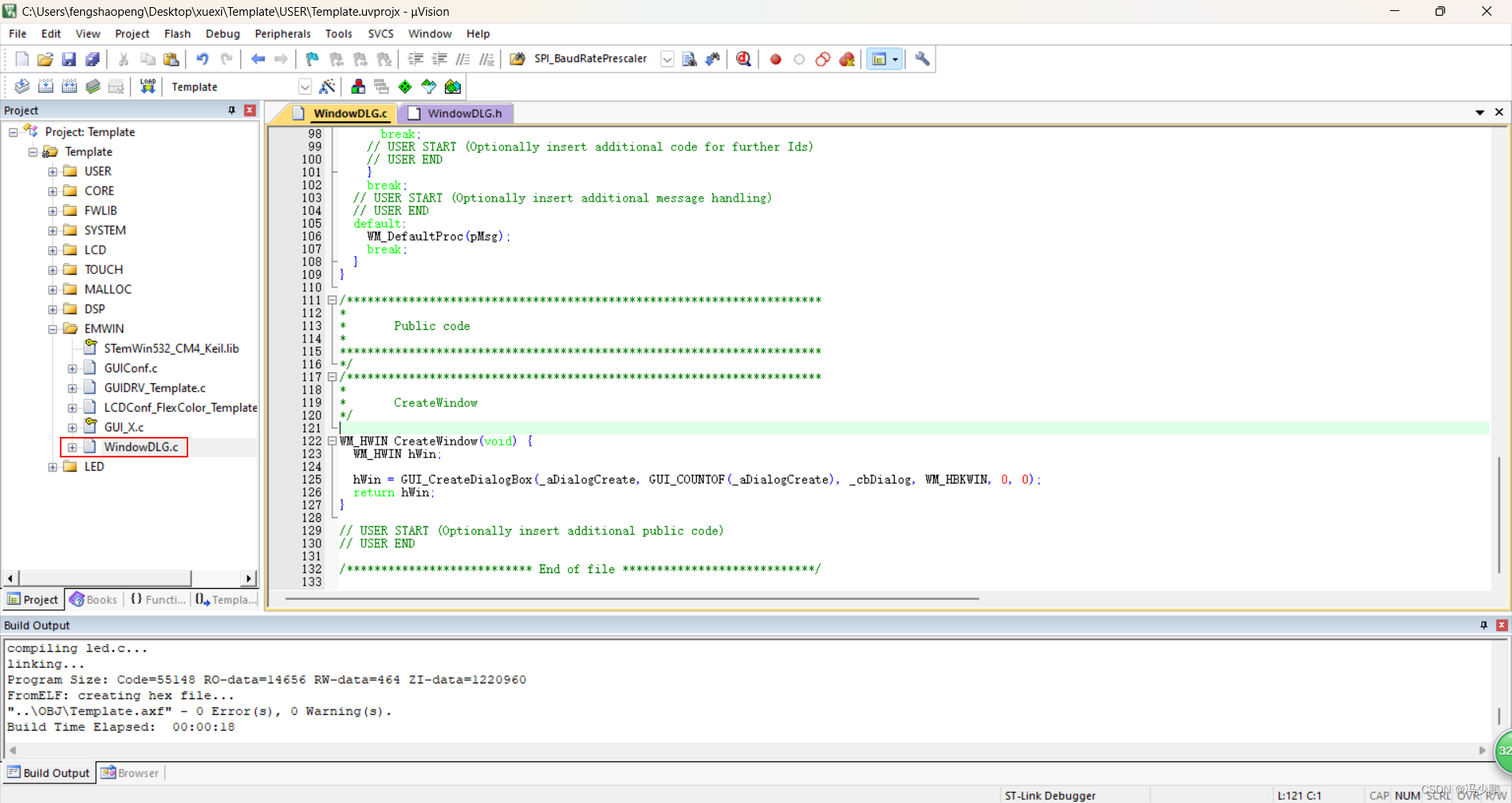
Task: Expand the USER folder in Project tree
Action: pyautogui.click(x=53, y=171)
